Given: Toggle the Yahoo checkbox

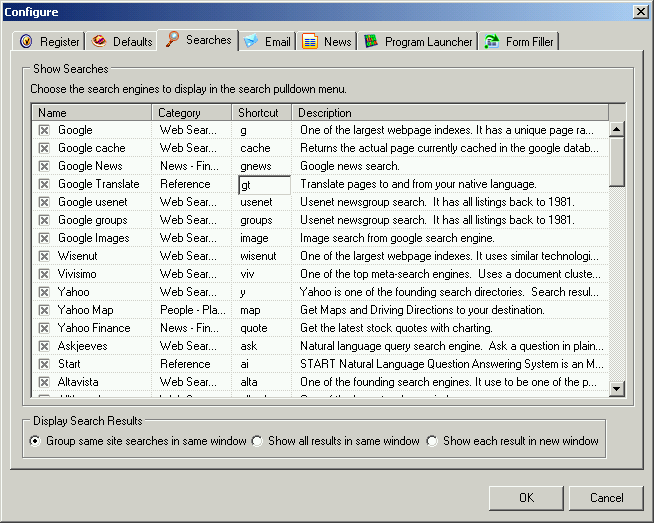Looking at the screenshot, I should pos(44,292).
